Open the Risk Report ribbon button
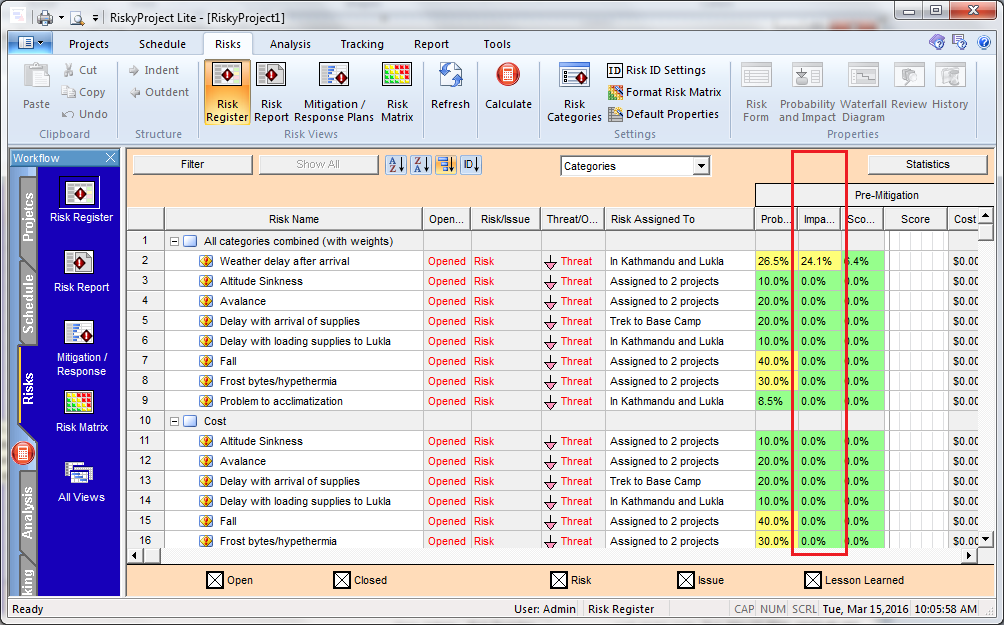Screen dimensions: 1006x625 271,92
